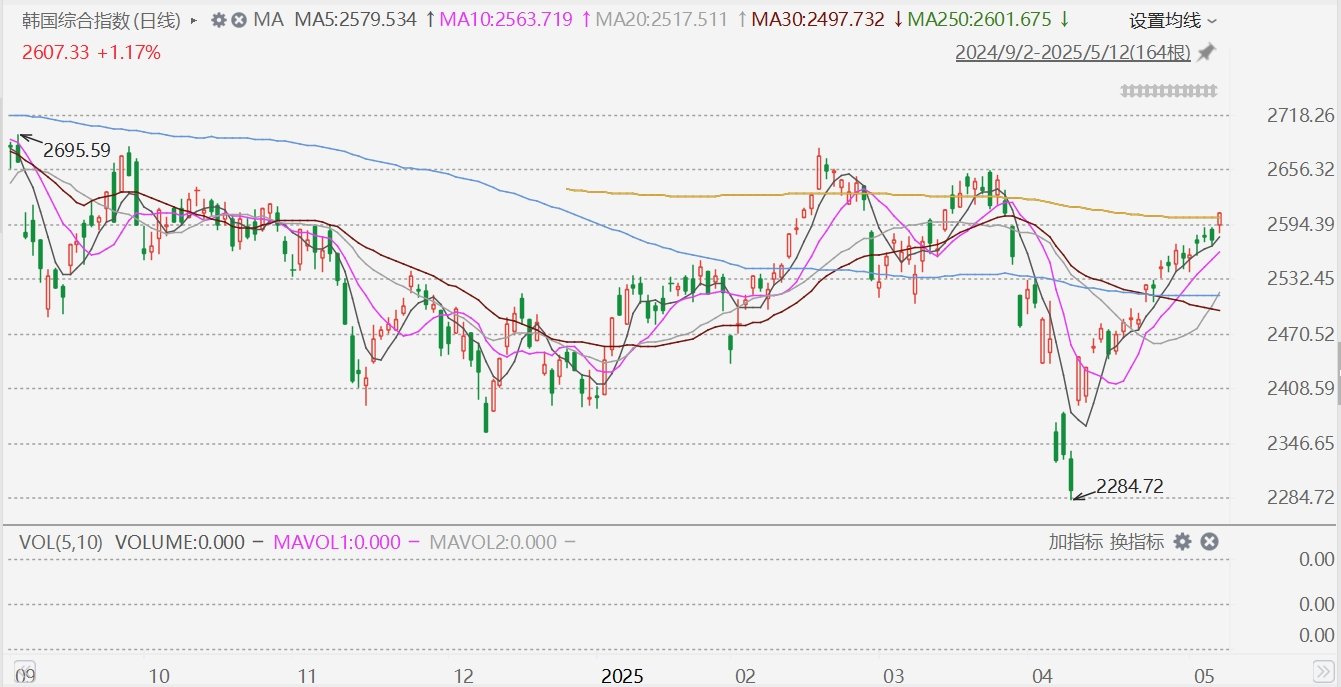The width and height of the screenshot is (1341, 687).
Task: Click the 03 month label on time axis
Action: click(893, 675)
